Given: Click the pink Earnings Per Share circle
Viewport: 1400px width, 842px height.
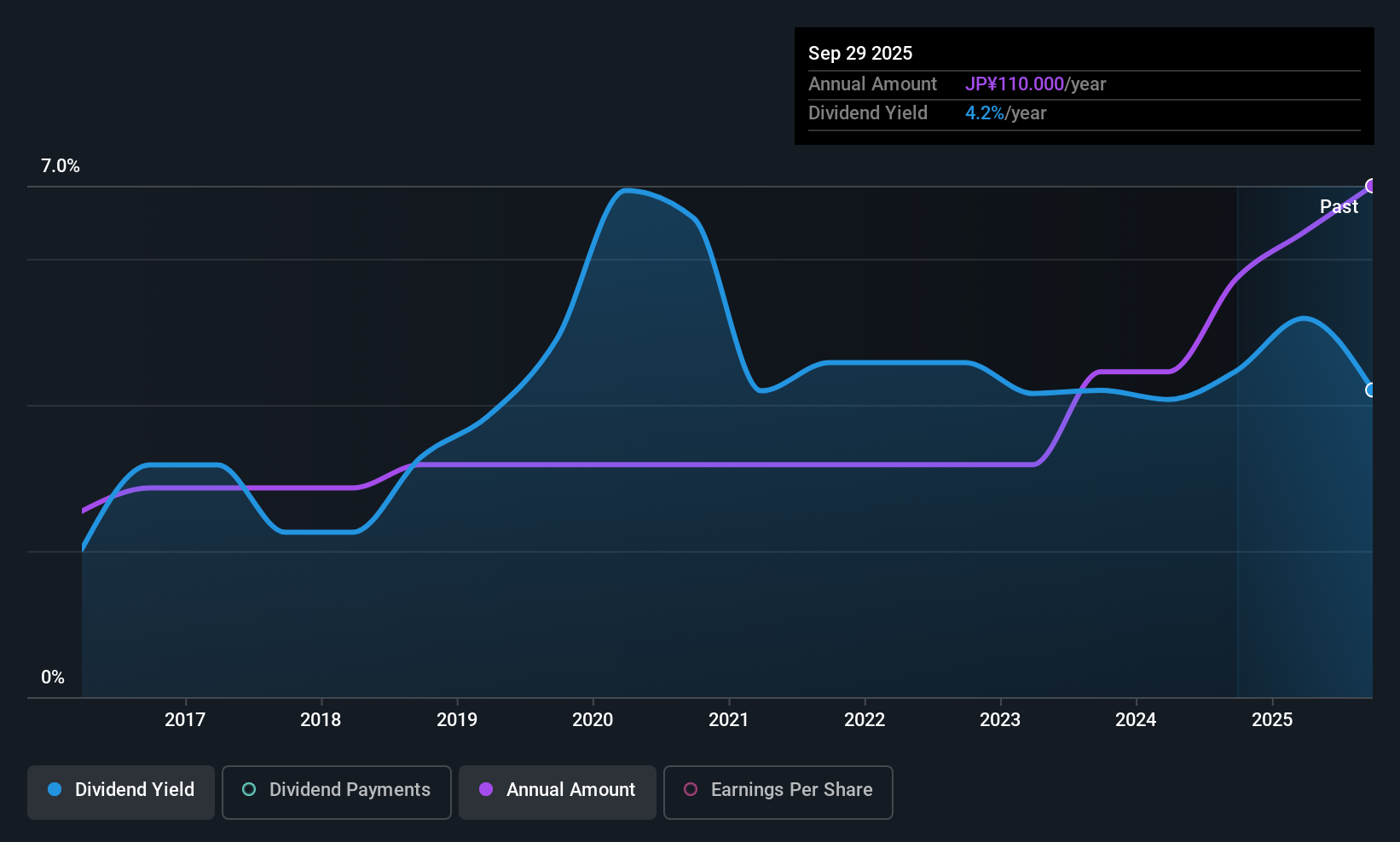Looking at the screenshot, I should [691, 789].
